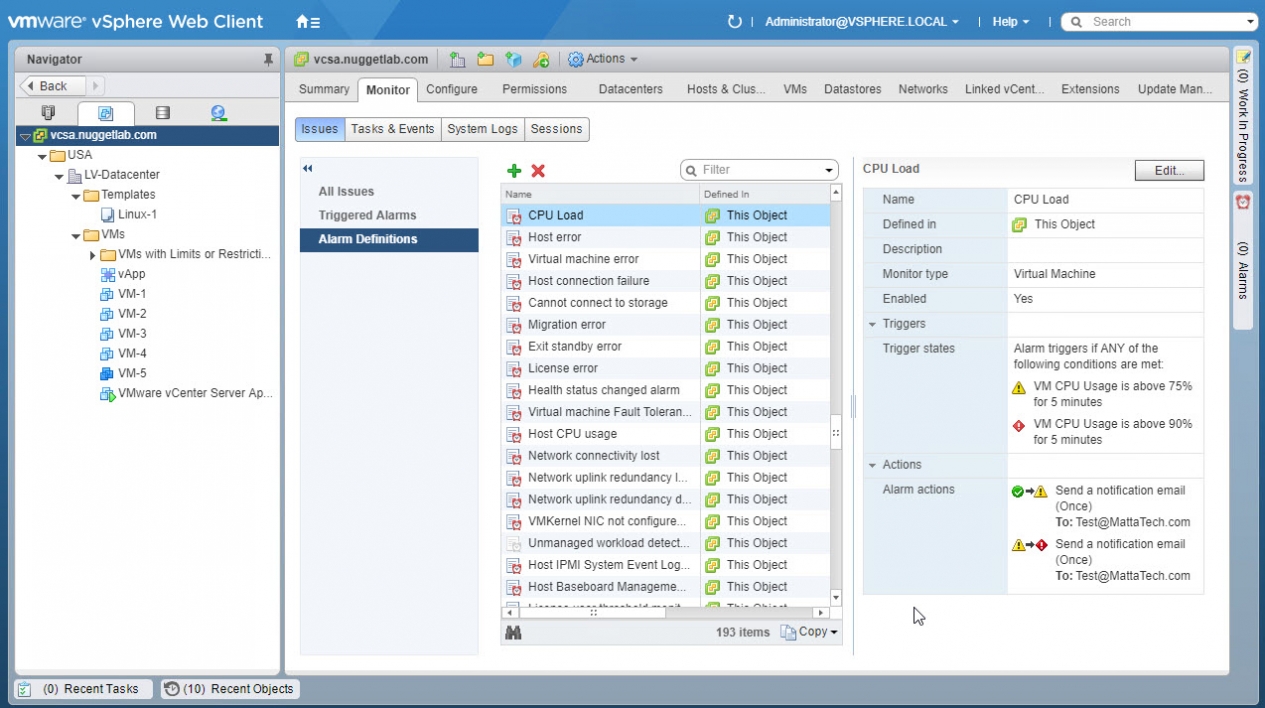
Task: Select the Storage navigator icon
Action: pyautogui.click(x=163, y=113)
